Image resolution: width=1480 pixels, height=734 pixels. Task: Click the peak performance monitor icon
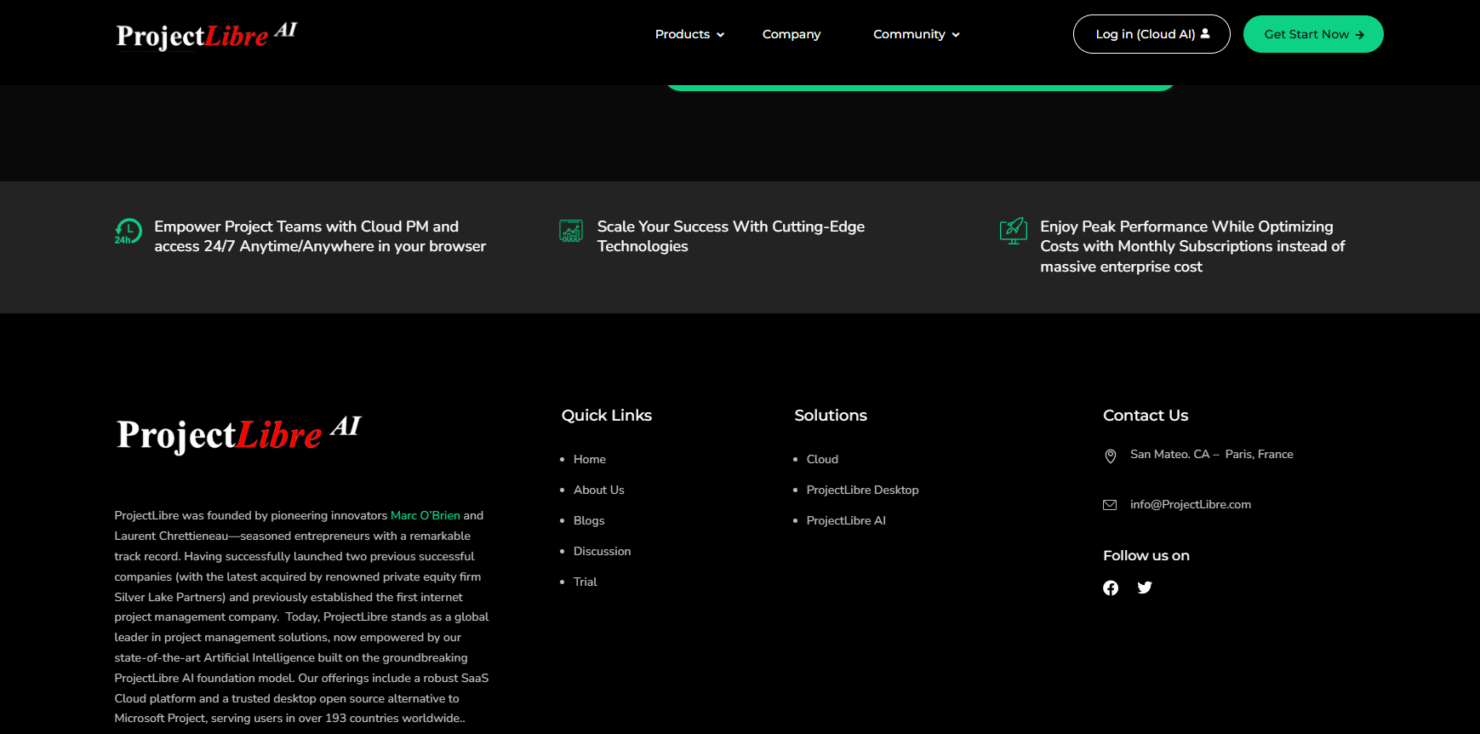pos(1013,230)
